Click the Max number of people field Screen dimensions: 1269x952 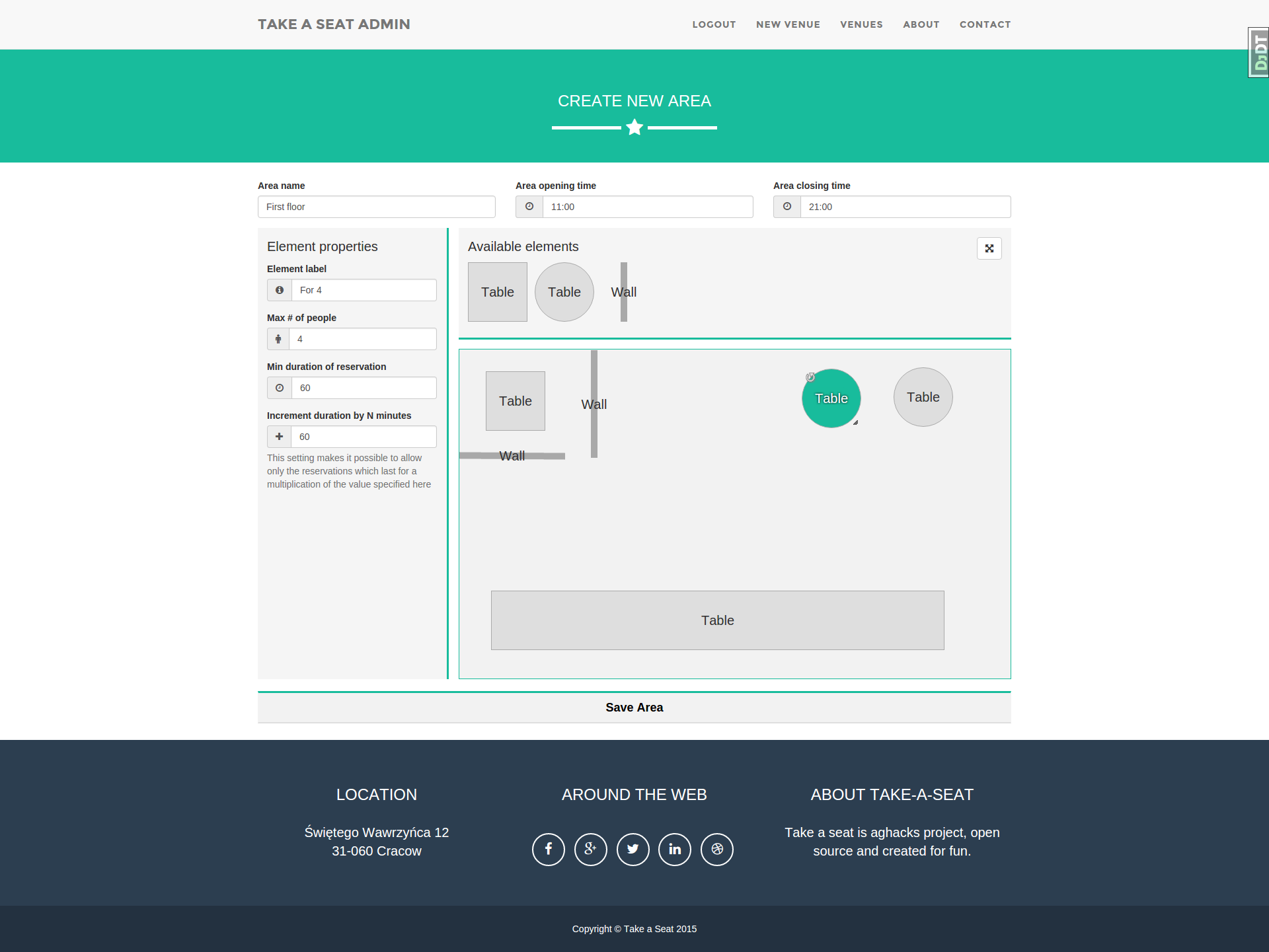362,339
